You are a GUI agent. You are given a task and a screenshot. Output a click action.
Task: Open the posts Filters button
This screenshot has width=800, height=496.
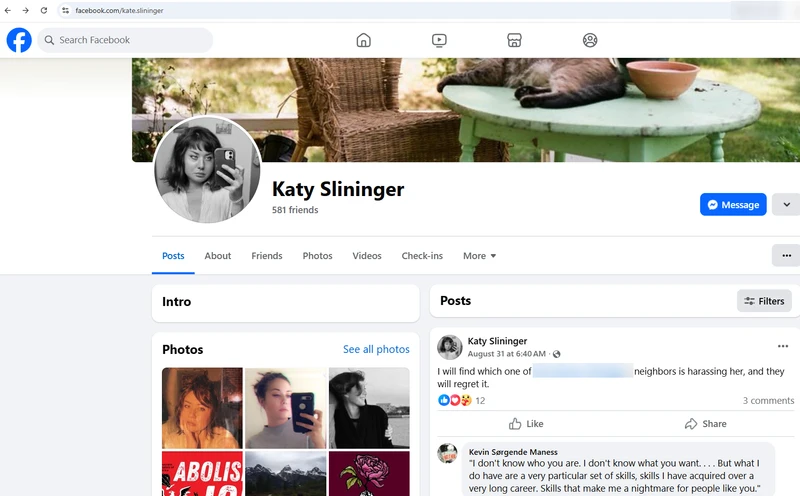[x=764, y=301]
